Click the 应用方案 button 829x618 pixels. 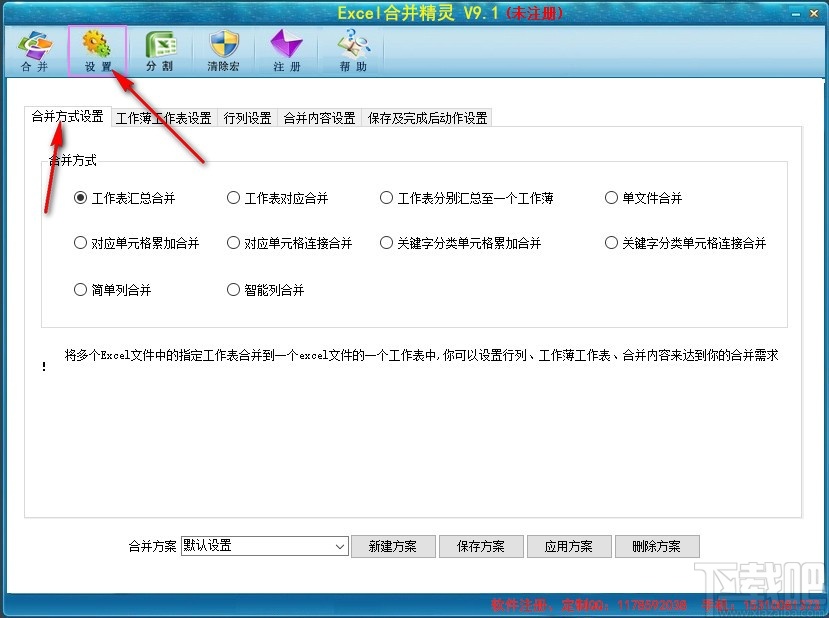click(x=569, y=546)
